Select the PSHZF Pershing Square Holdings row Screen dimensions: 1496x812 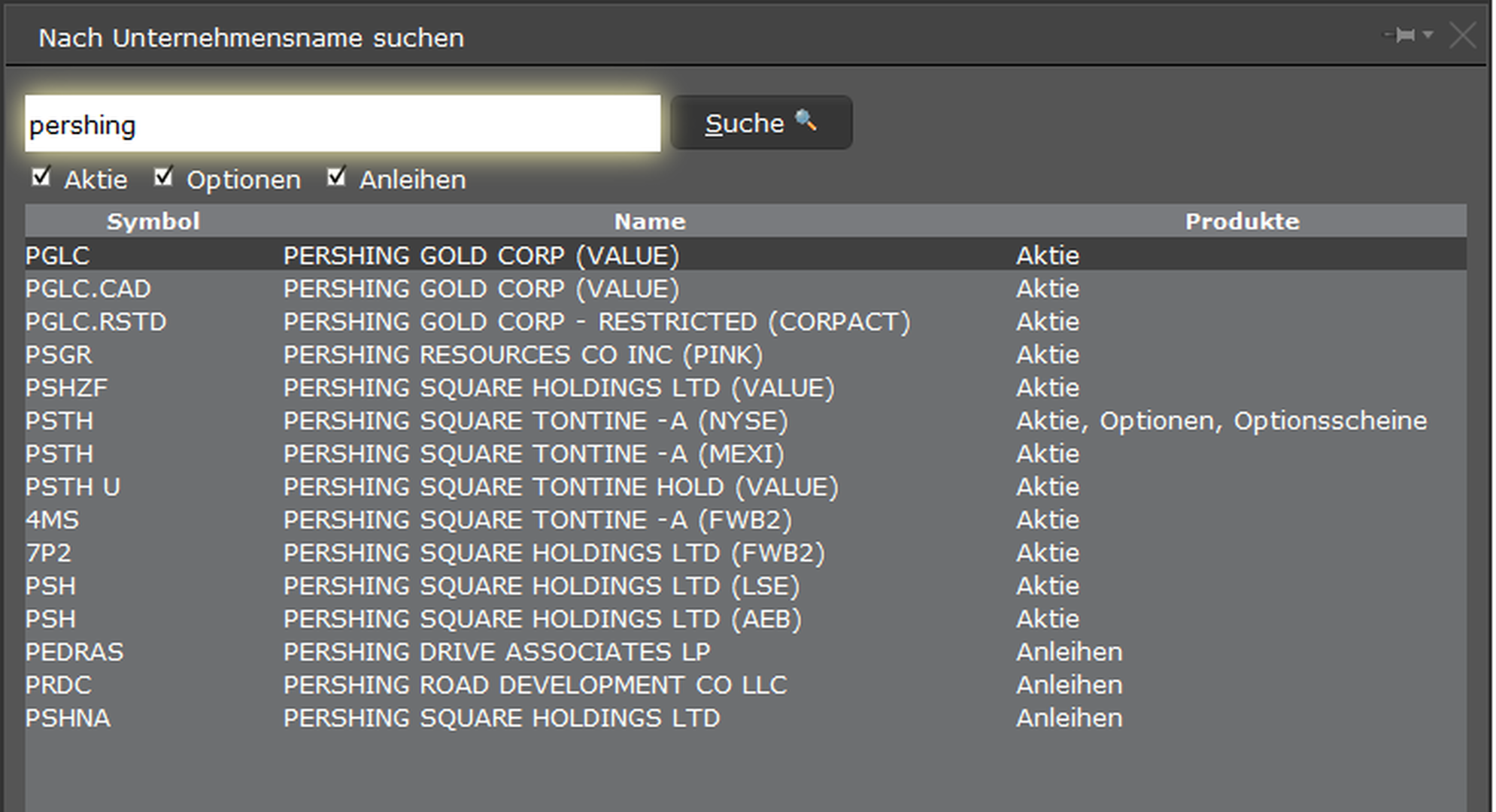pyautogui.click(x=745, y=388)
